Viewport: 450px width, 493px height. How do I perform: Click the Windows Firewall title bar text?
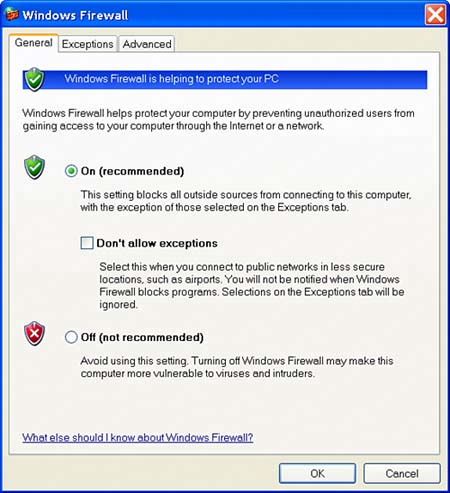(75, 15)
